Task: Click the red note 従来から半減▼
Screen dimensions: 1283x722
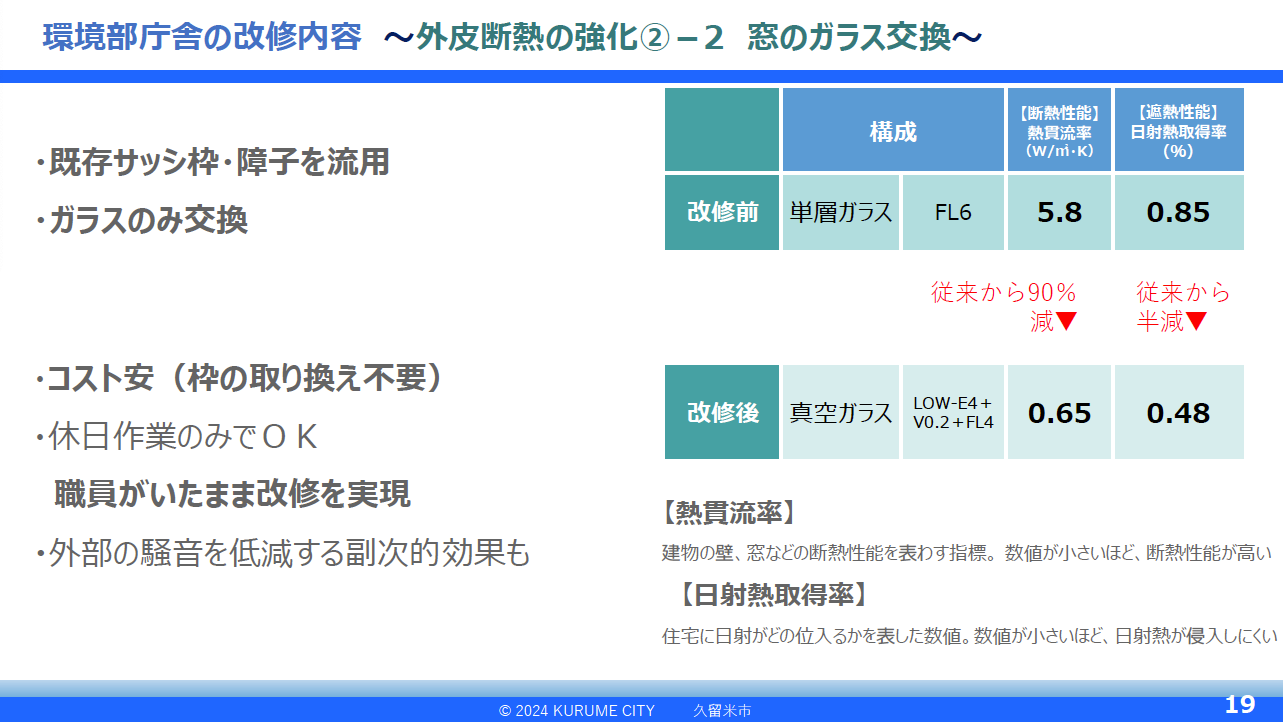Action: (1183, 307)
